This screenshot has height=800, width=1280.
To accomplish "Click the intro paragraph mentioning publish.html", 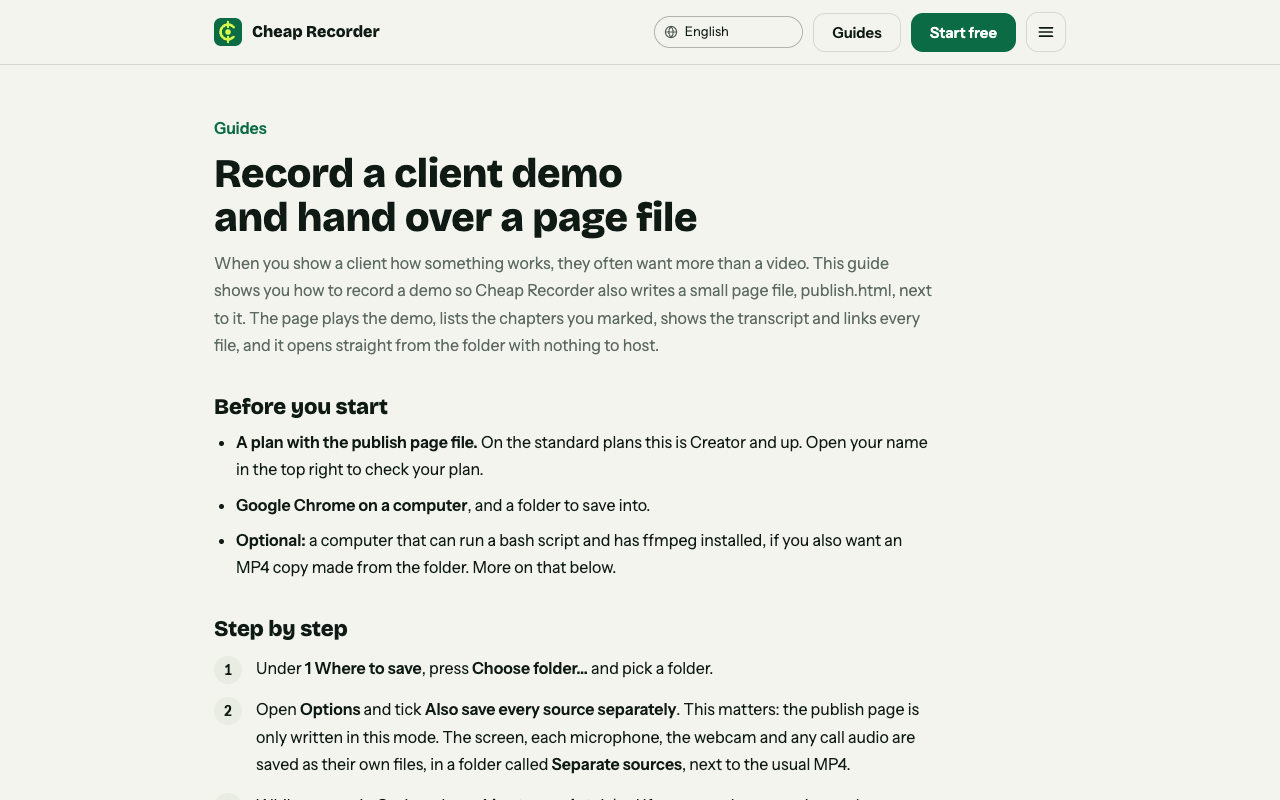I will click(573, 304).
